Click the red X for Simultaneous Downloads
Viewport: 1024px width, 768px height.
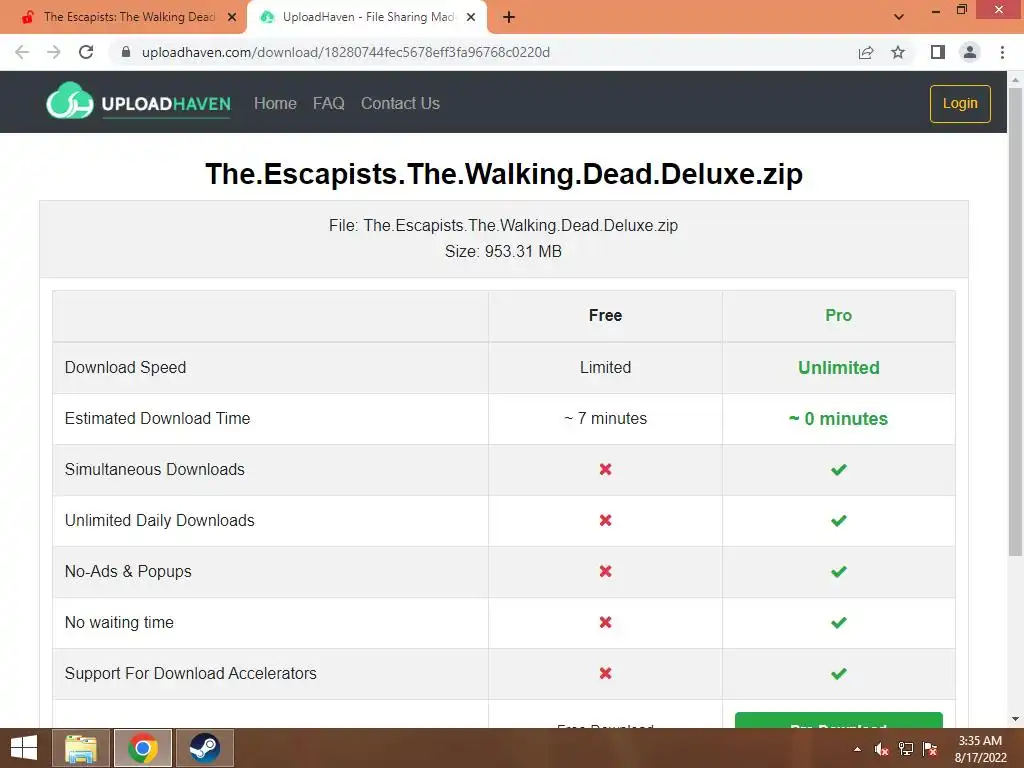coord(605,469)
